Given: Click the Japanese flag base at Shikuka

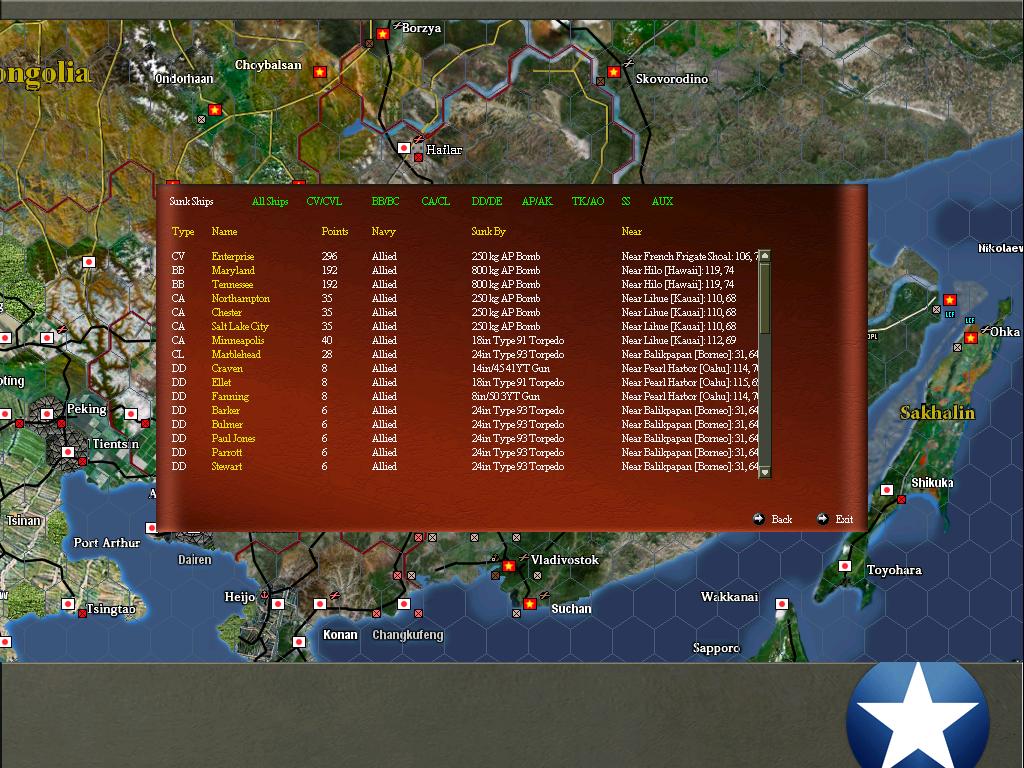Looking at the screenshot, I should click(887, 490).
